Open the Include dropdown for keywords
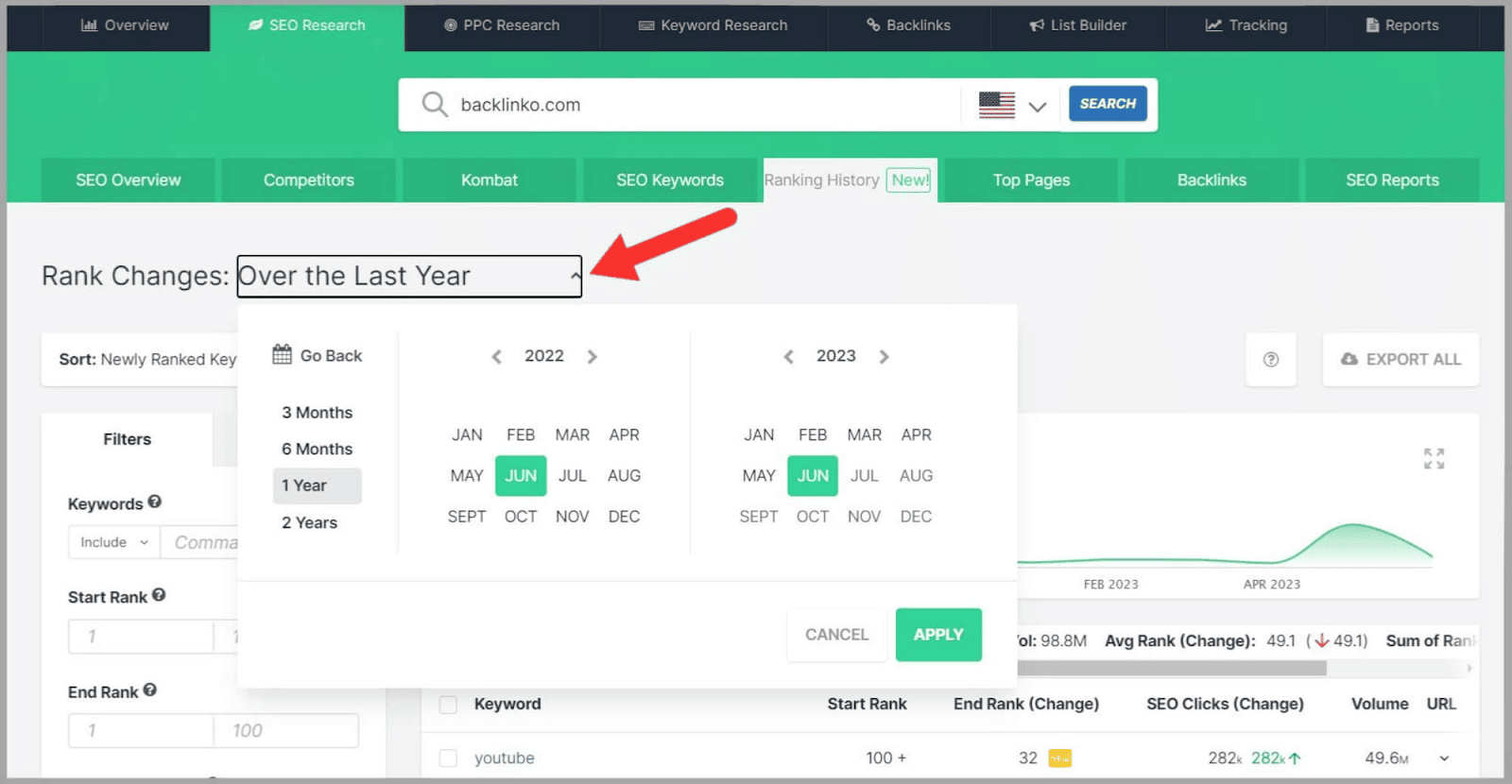The width and height of the screenshot is (1512, 784). coord(113,542)
